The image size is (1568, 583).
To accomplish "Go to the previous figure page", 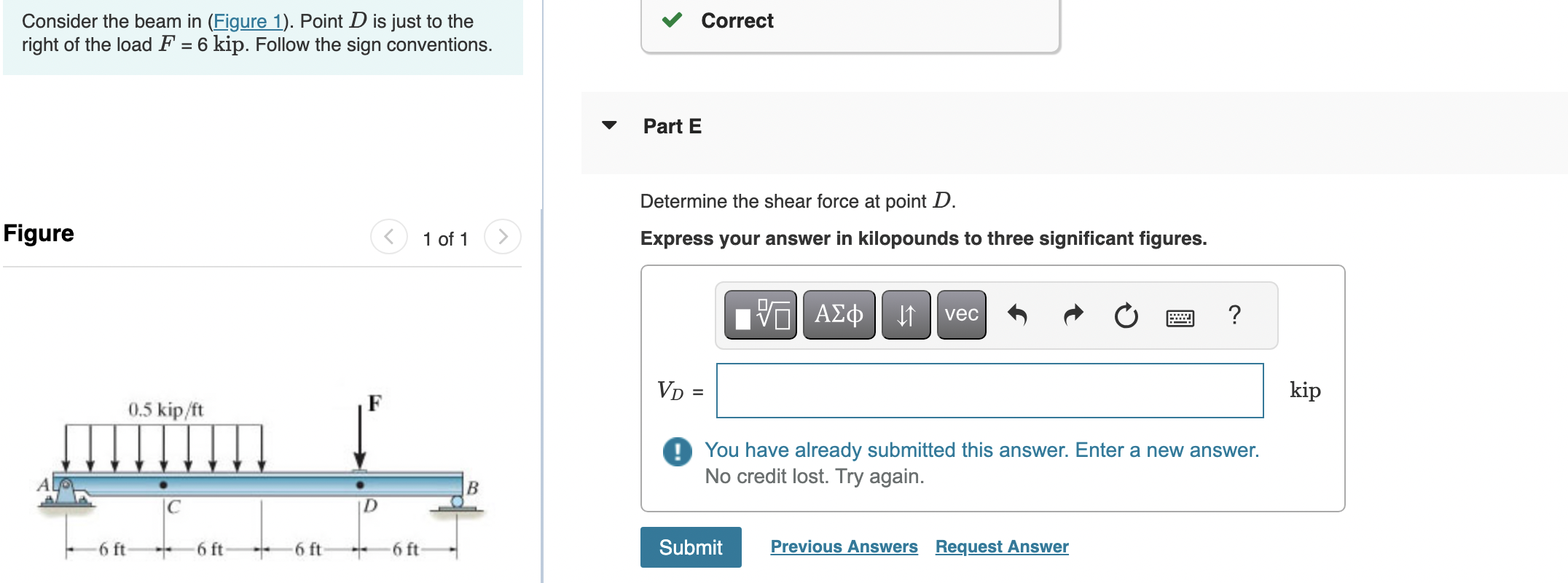I will (388, 236).
